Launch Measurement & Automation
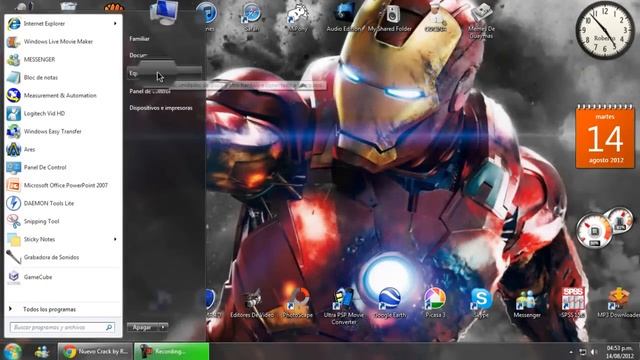 63,96
